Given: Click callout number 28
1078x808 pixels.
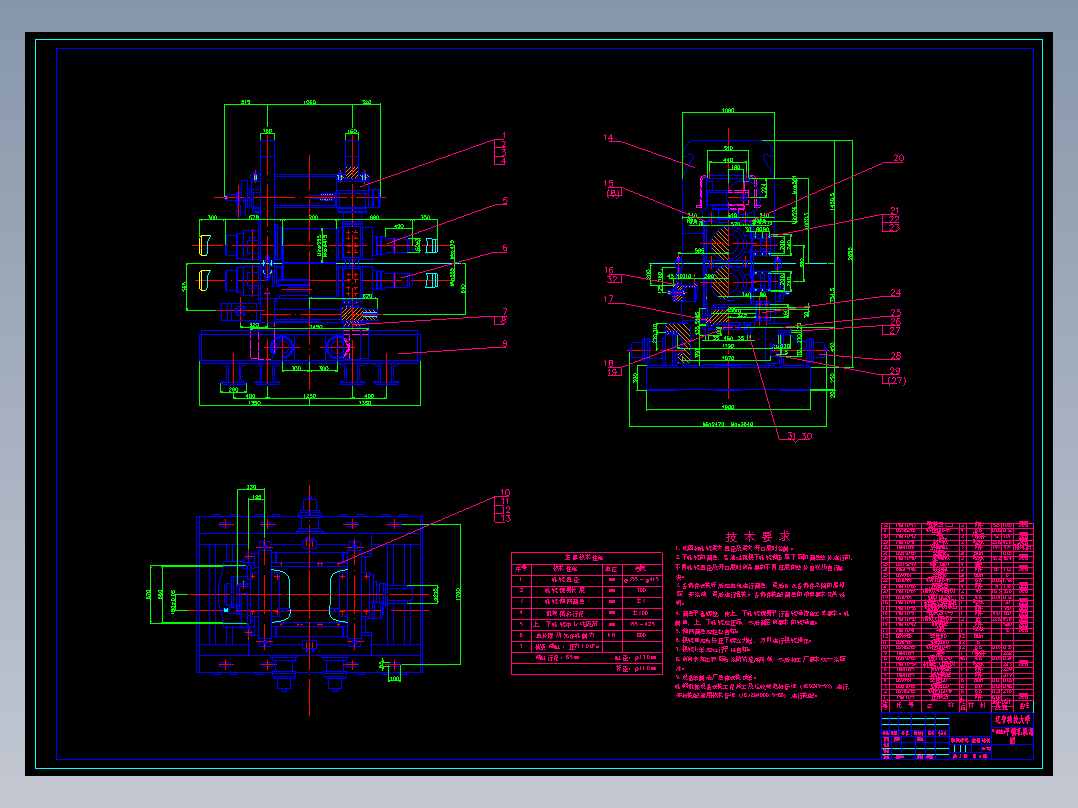Looking at the screenshot, I should (x=896, y=356).
